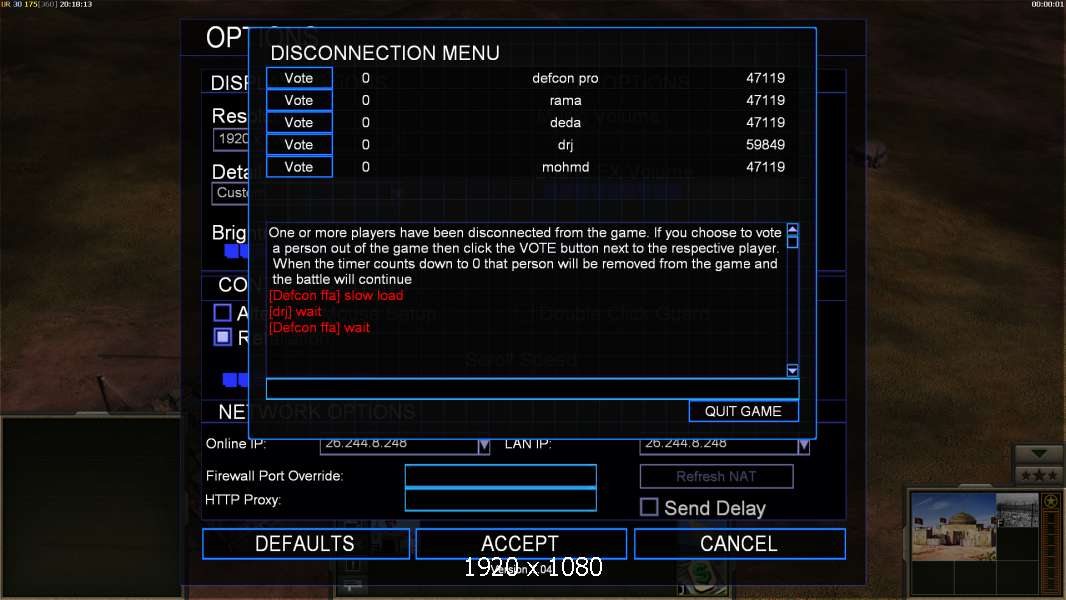
Task: Click the Detail dropdown showing Custom
Action: (231, 194)
